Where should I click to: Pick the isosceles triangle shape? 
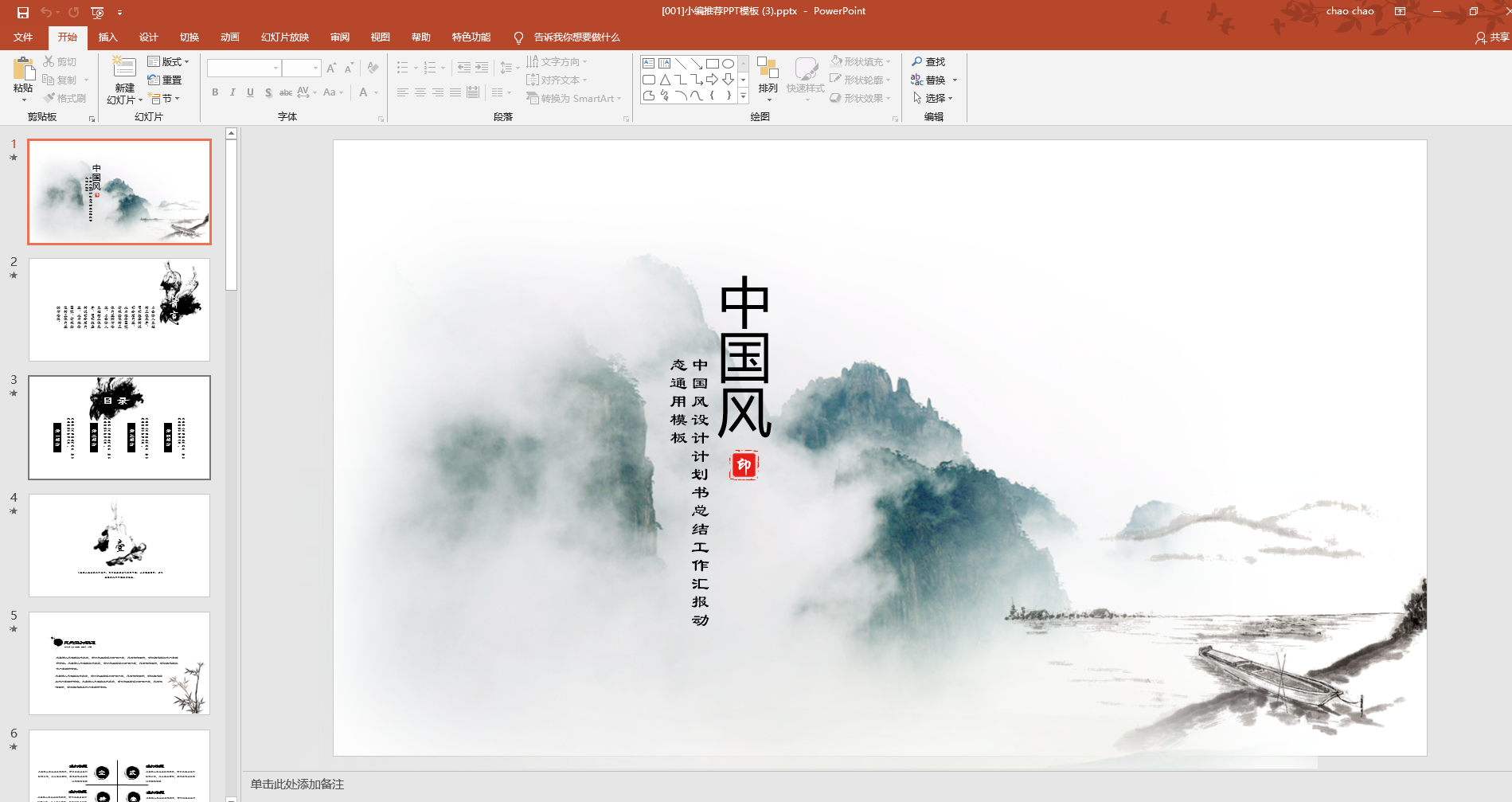click(x=665, y=80)
